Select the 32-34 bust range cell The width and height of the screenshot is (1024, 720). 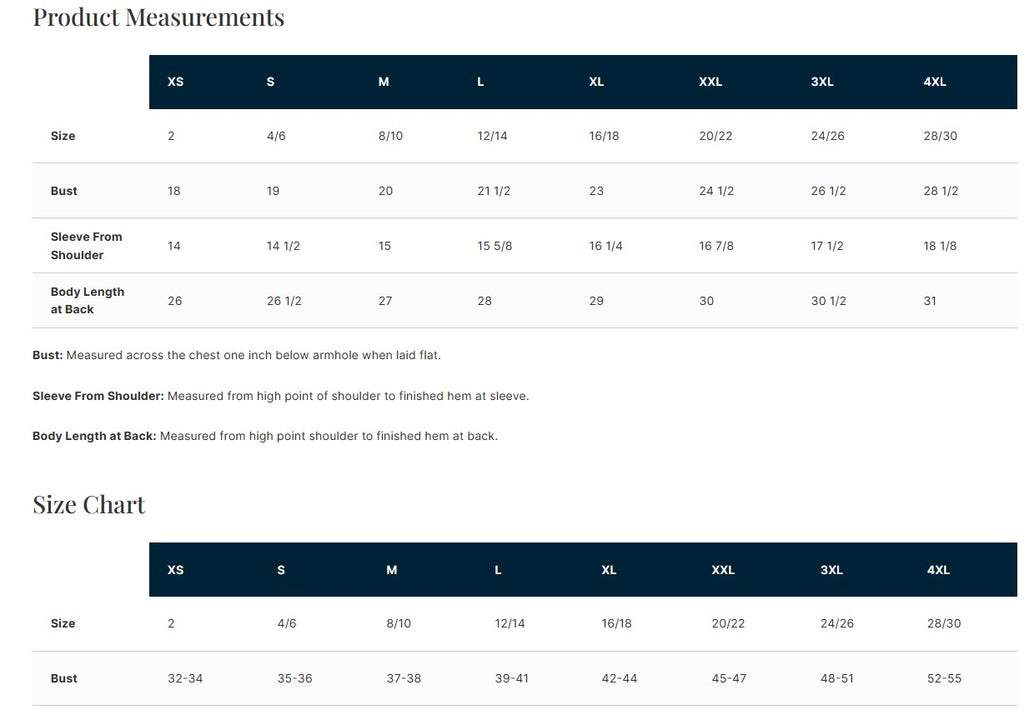click(x=185, y=679)
